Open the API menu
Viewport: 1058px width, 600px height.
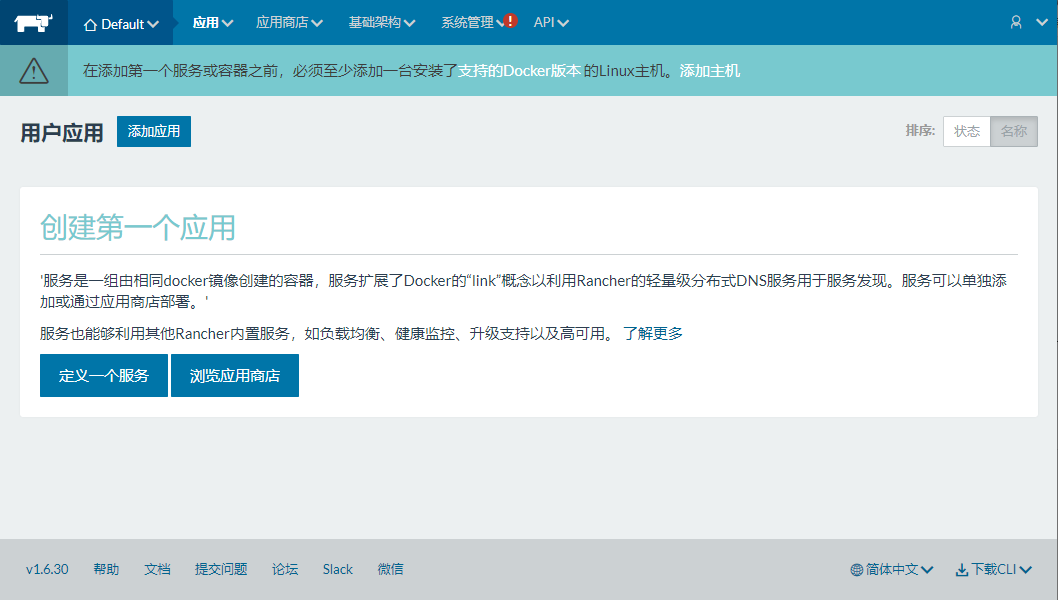(551, 22)
